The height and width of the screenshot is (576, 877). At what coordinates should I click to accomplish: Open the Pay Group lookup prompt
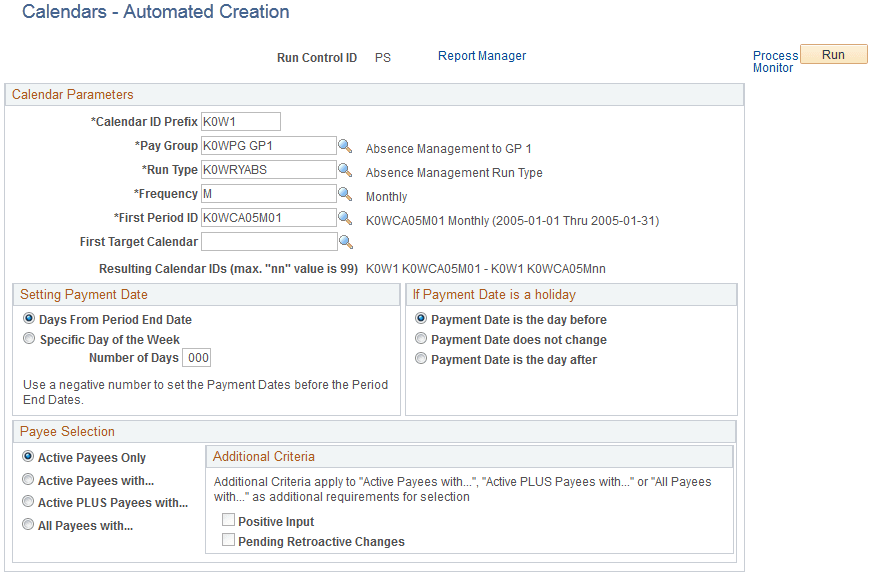[345, 145]
